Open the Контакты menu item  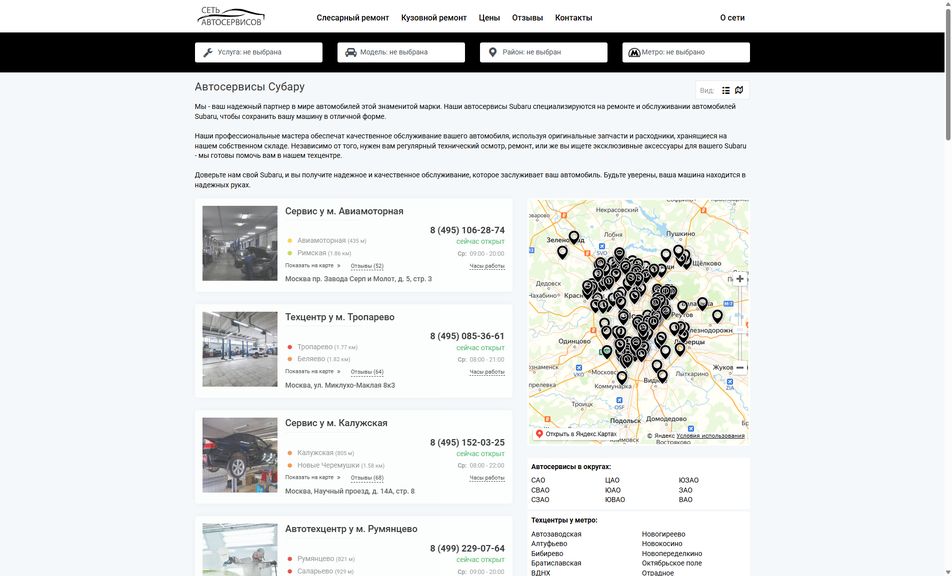tap(574, 18)
